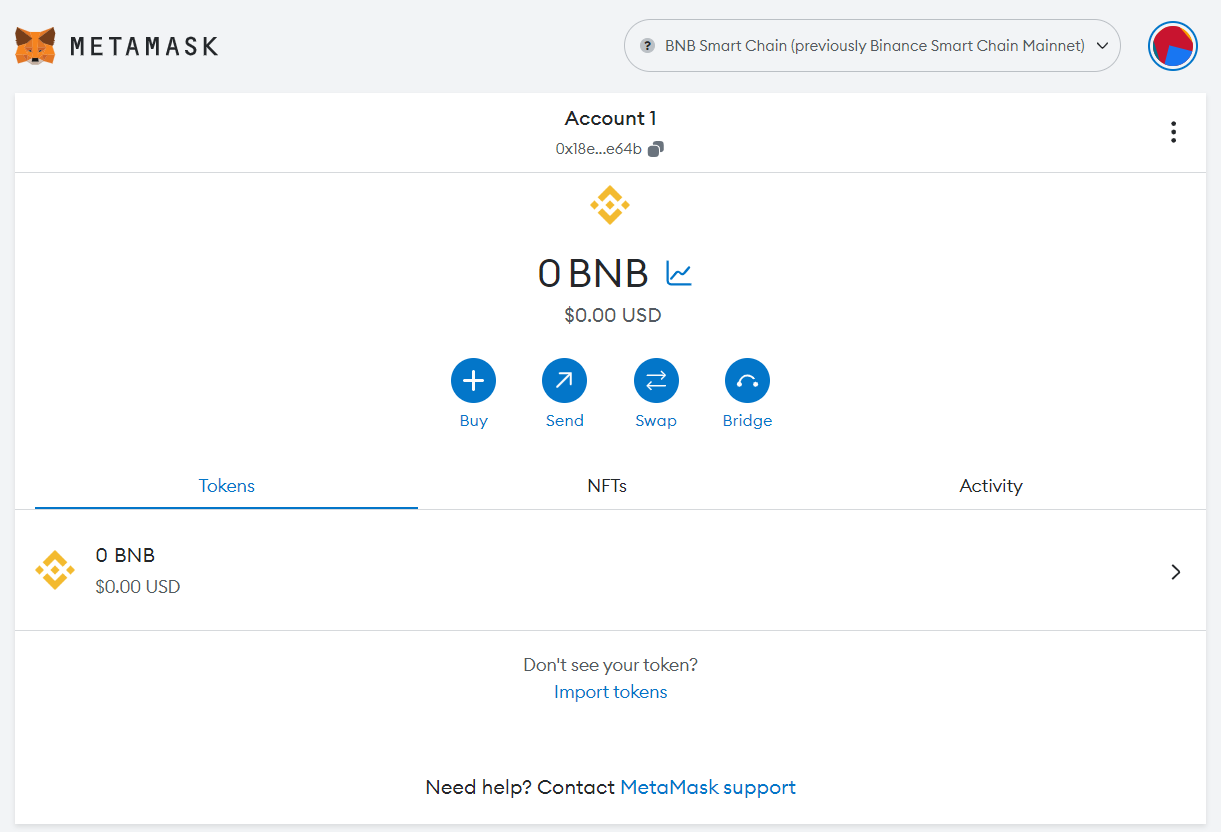
Task: Click the METAMASK wordmark text
Action: 144,46
